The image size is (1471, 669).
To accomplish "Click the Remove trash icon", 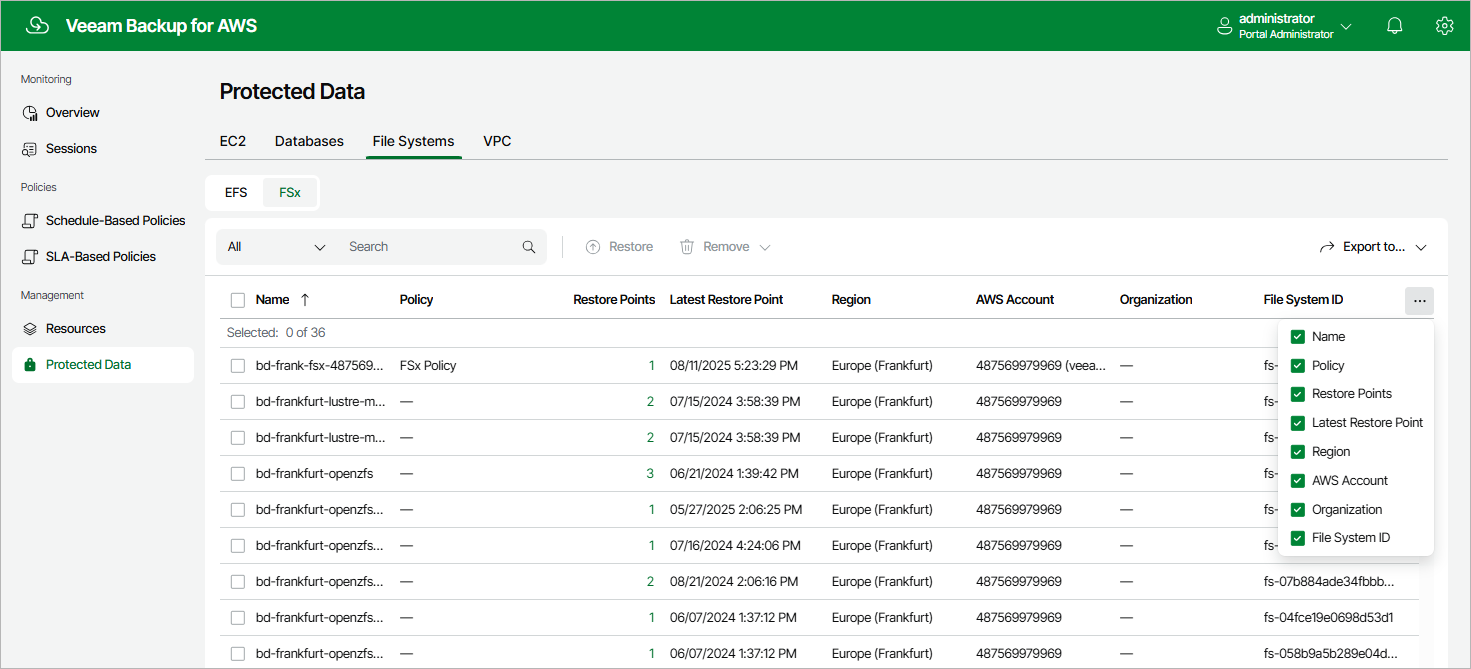I will coord(687,247).
